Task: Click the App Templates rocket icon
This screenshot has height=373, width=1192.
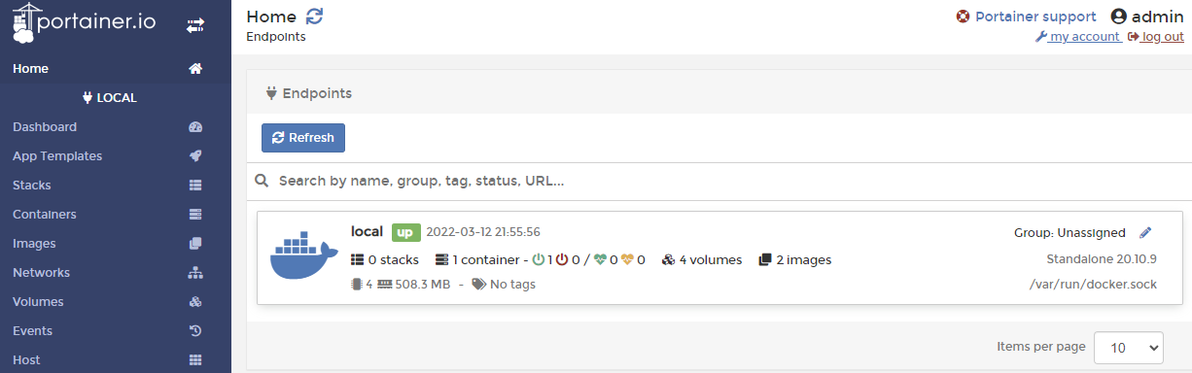Action: [x=195, y=156]
